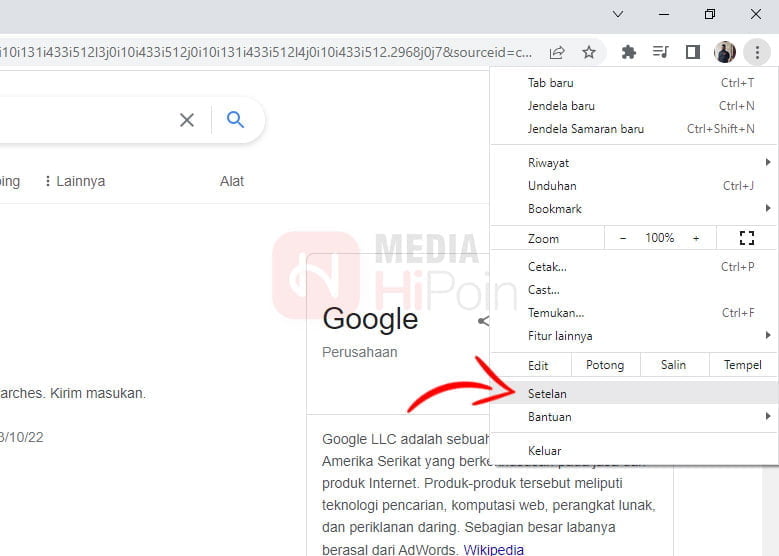The height and width of the screenshot is (556, 779).
Task: Click the 100% zoom value
Action: coord(660,238)
